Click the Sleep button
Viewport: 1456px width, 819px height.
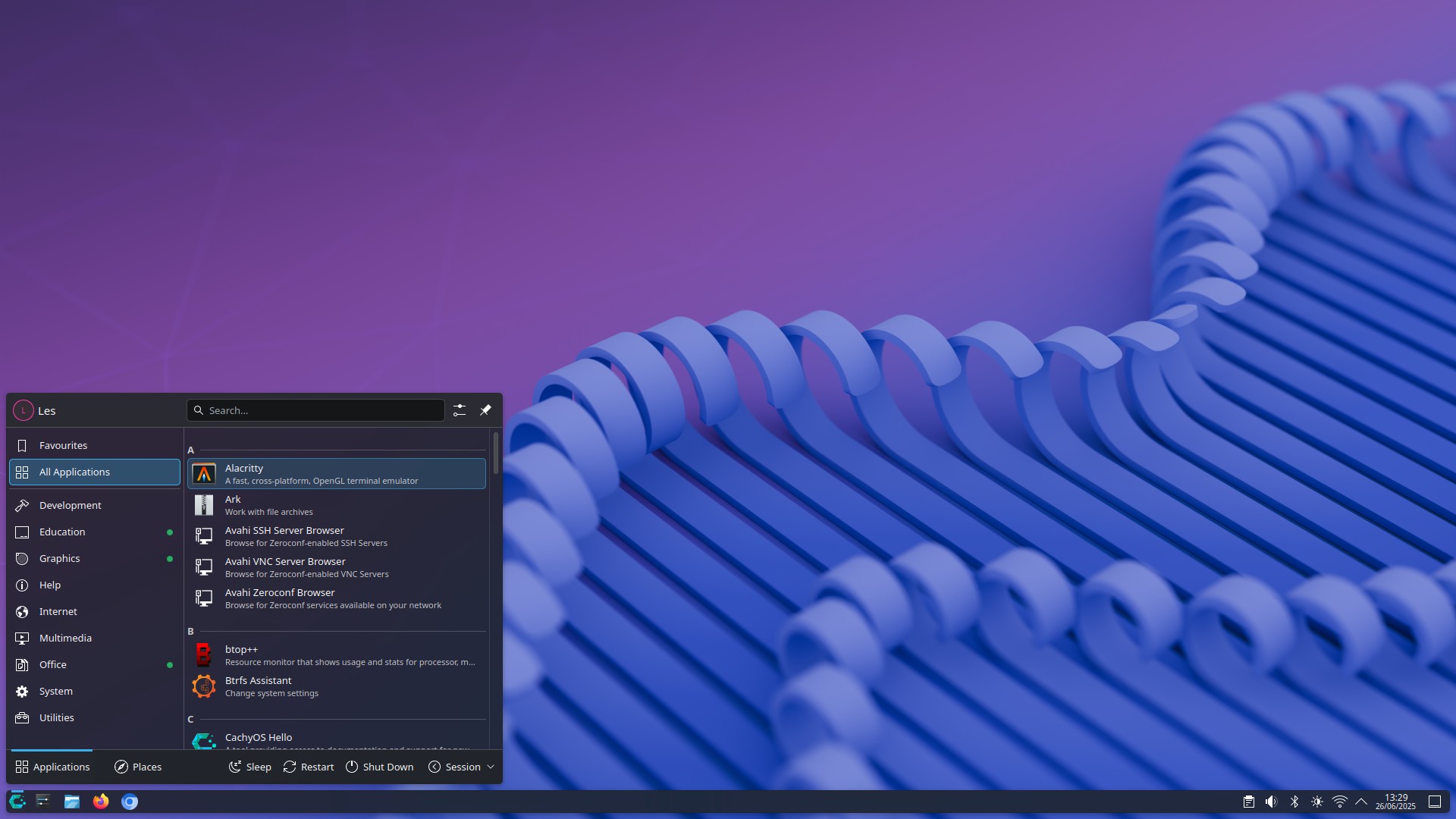tap(250, 767)
